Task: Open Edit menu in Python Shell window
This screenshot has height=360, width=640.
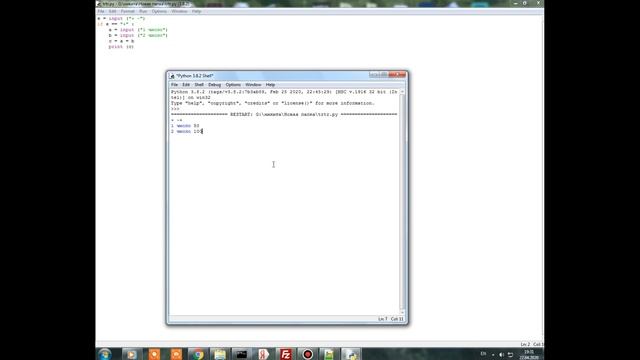Action: [x=186, y=85]
